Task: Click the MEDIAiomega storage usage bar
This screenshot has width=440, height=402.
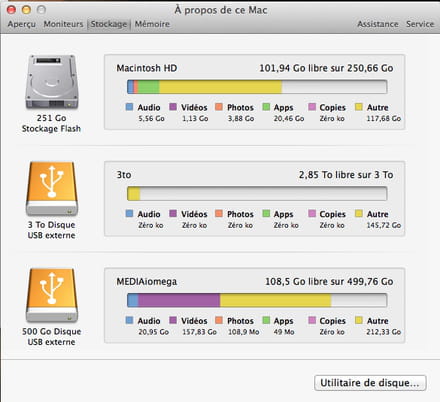Action: point(257,300)
